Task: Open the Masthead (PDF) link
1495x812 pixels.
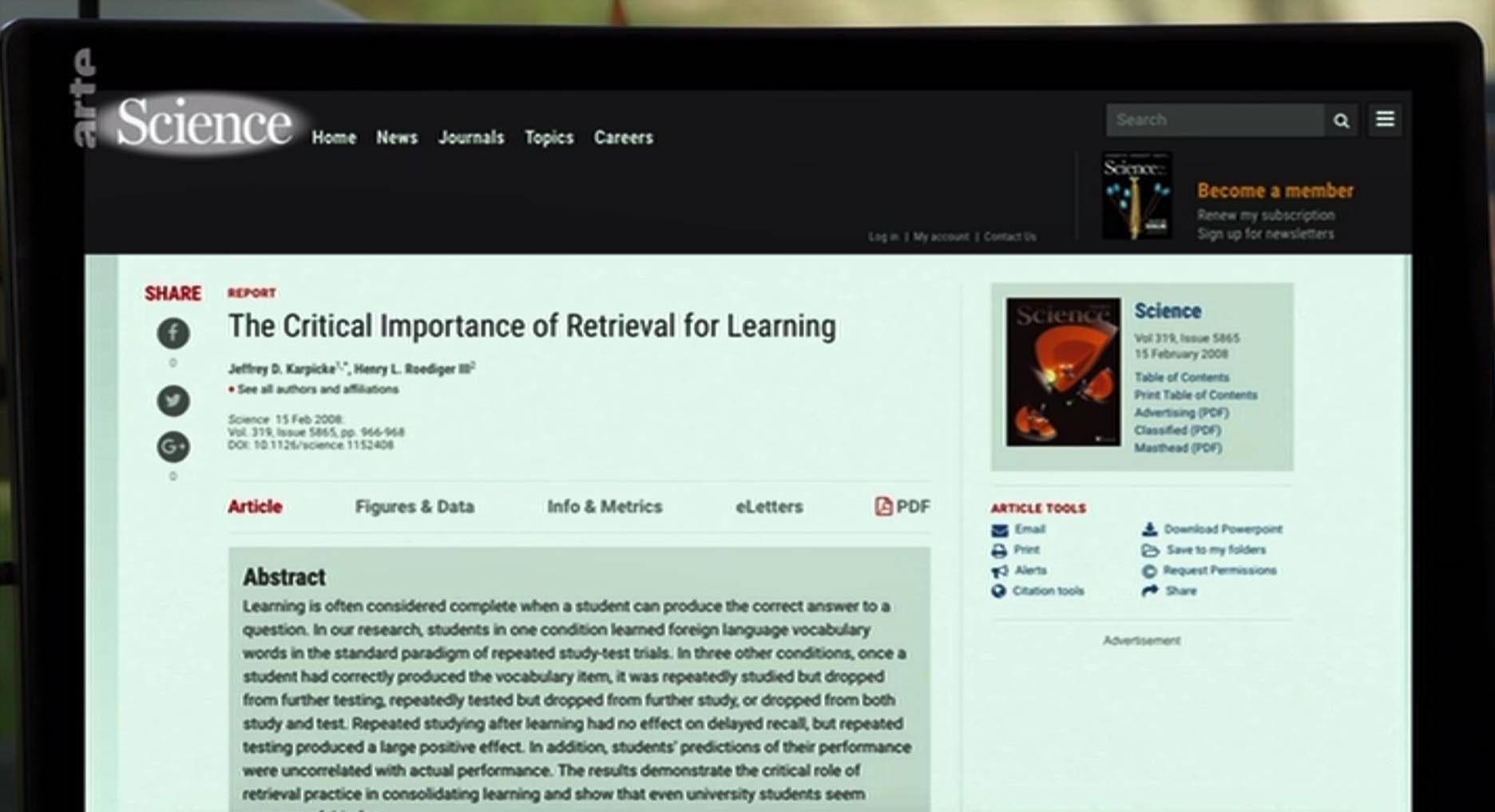Action: pyautogui.click(x=1178, y=448)
